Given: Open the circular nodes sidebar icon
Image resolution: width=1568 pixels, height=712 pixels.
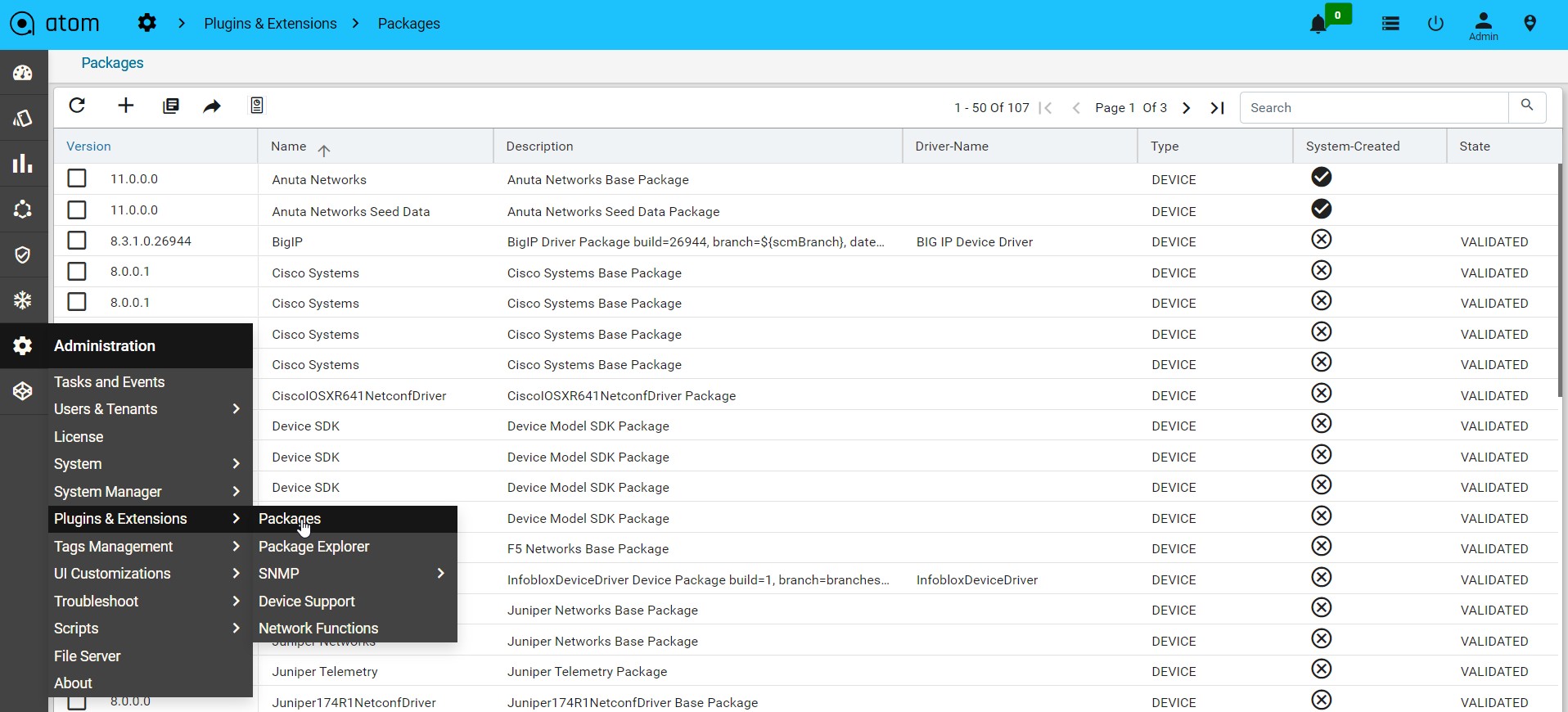Looking at the screenshot, I should point(23,210).
